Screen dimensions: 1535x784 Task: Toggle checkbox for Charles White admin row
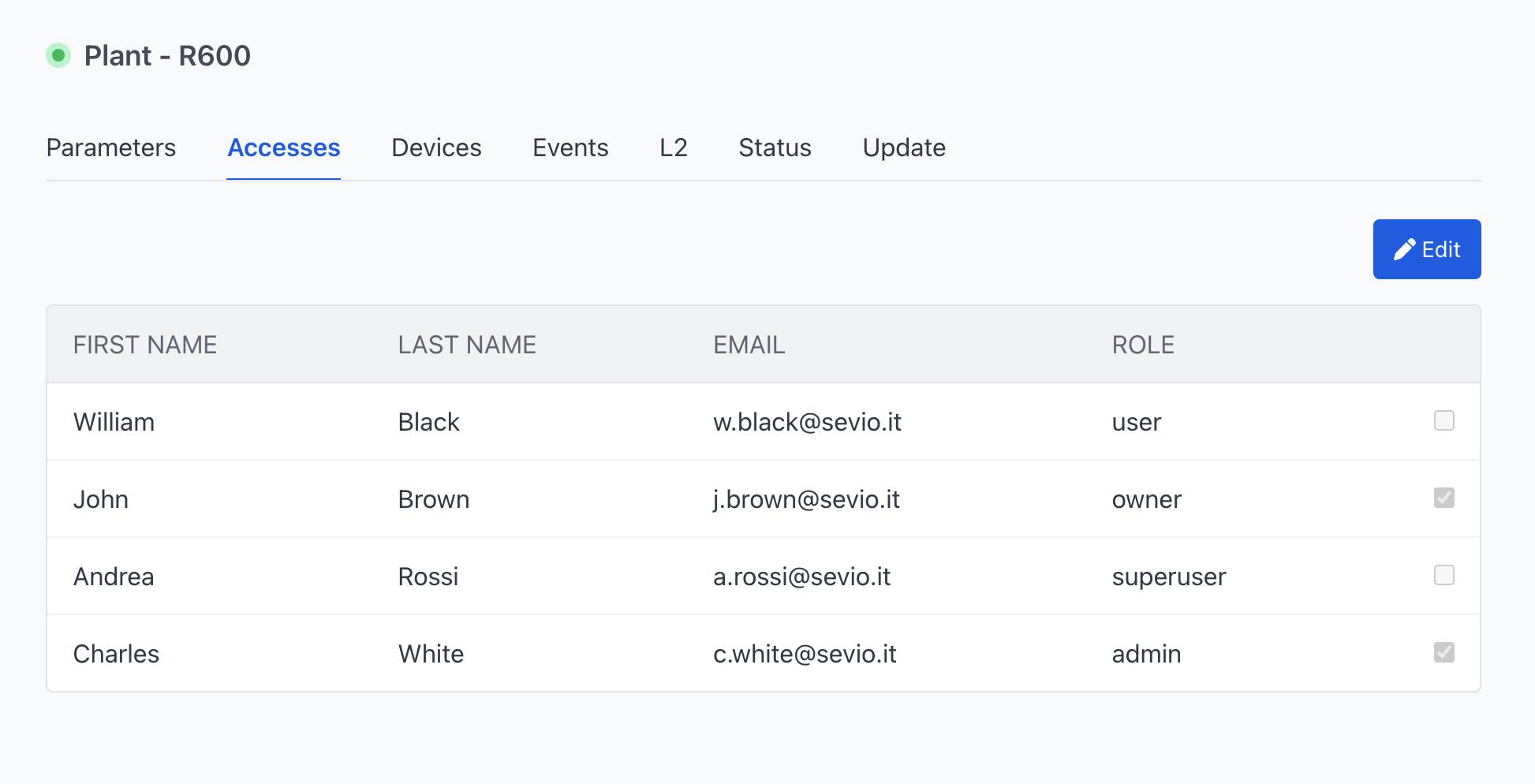pyautogui.click(x=1443, y=652)
